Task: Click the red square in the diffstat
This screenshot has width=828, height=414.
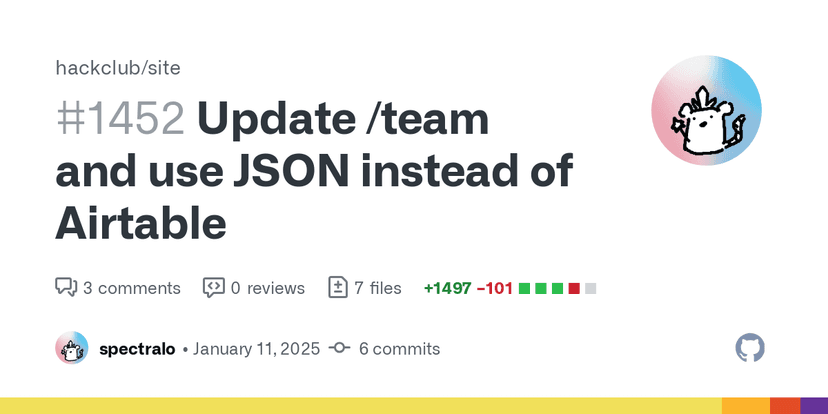Action: point(574,289)
